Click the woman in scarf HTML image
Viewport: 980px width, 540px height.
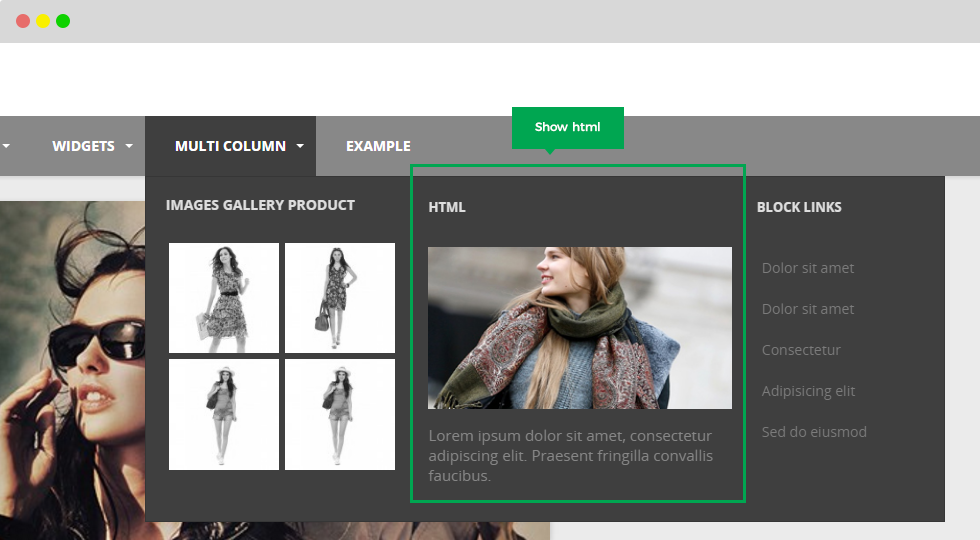(x=580, y=328)
